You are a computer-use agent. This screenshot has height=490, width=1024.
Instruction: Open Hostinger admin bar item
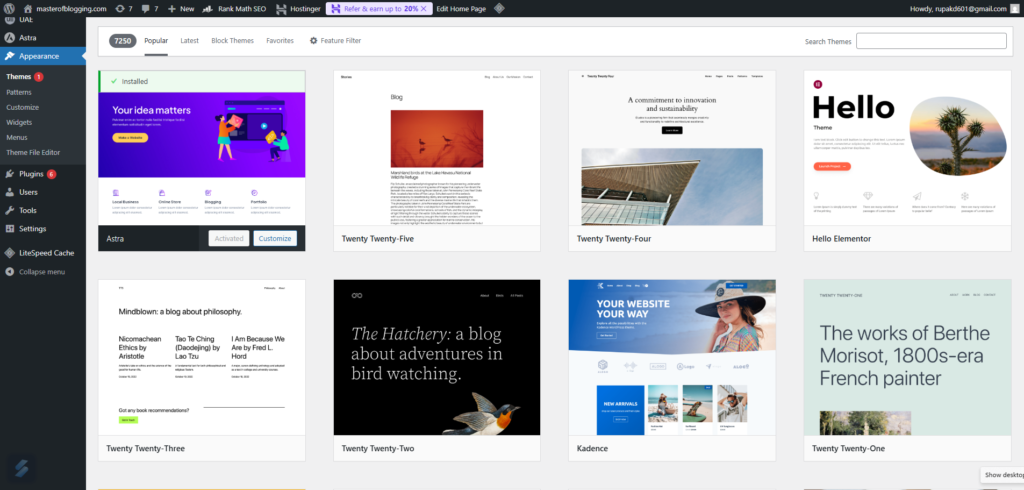[x=298, y=8]
